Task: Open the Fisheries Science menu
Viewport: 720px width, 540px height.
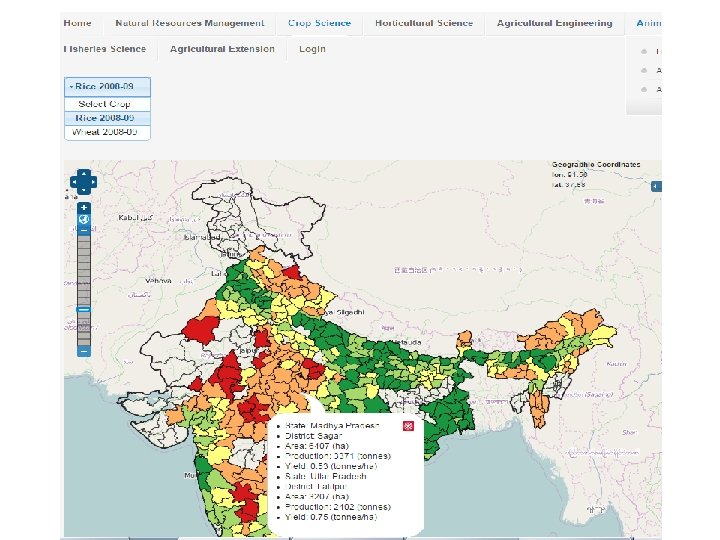Action: click(x=105, y=49)
